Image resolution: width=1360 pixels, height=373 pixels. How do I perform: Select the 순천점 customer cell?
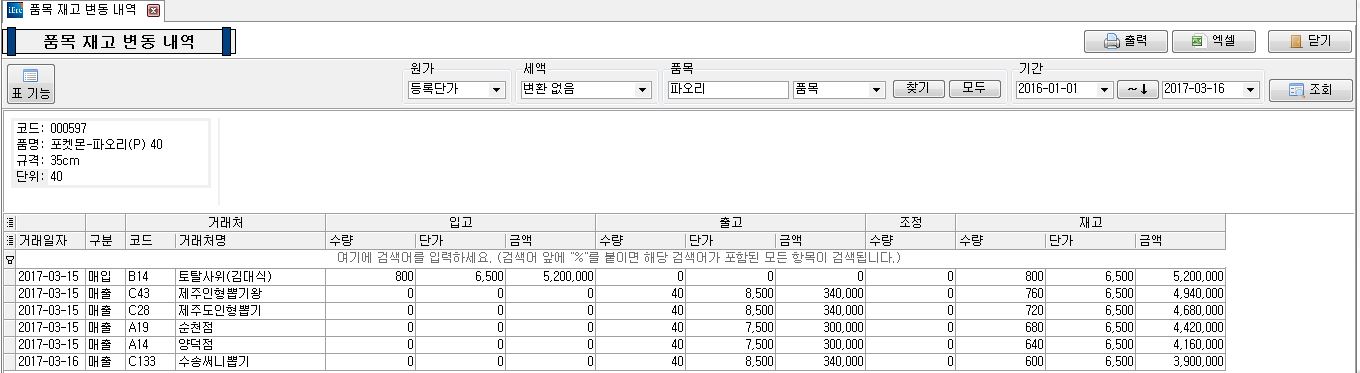coord(250,327)
